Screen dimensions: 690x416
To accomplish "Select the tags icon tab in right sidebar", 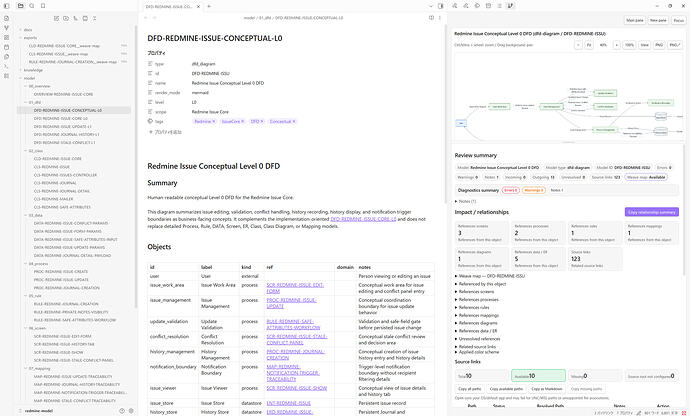I will click(x=477, y=6).
